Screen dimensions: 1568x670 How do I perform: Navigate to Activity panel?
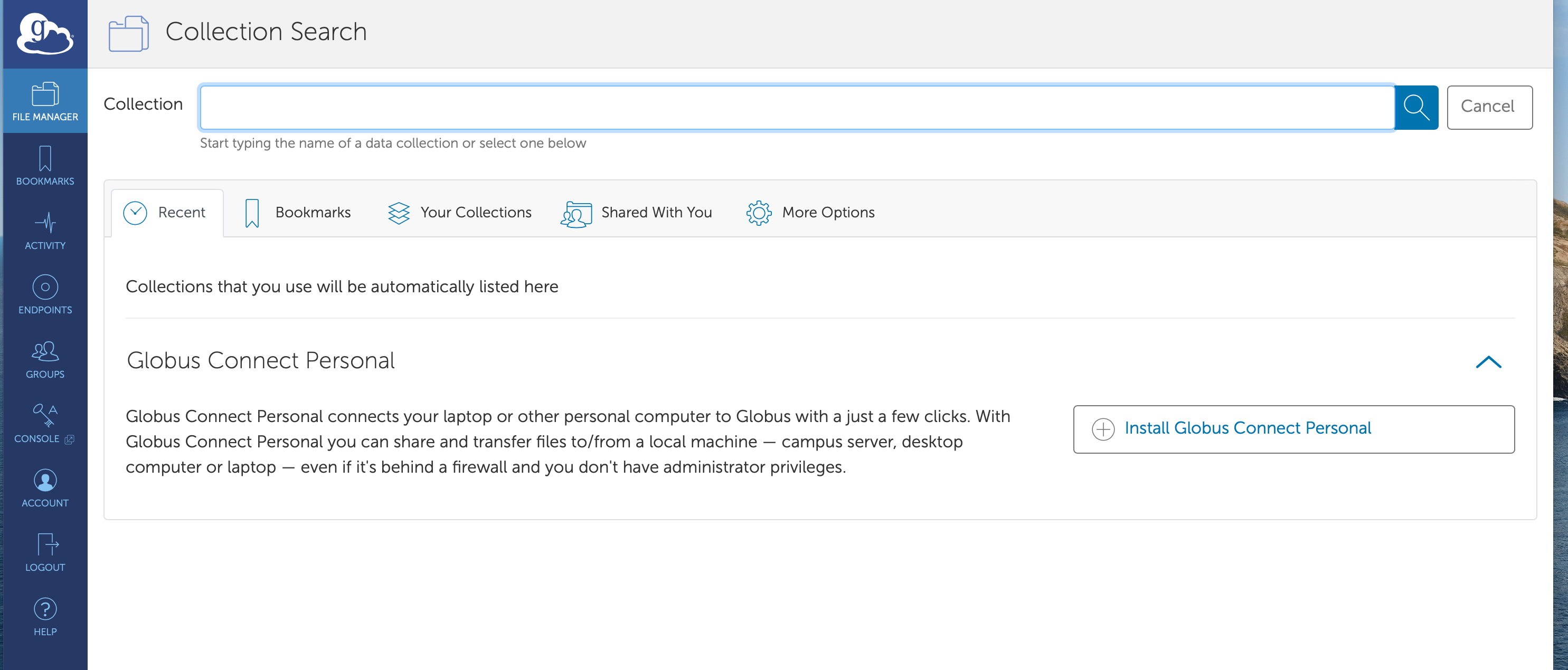tap(45, 230)
